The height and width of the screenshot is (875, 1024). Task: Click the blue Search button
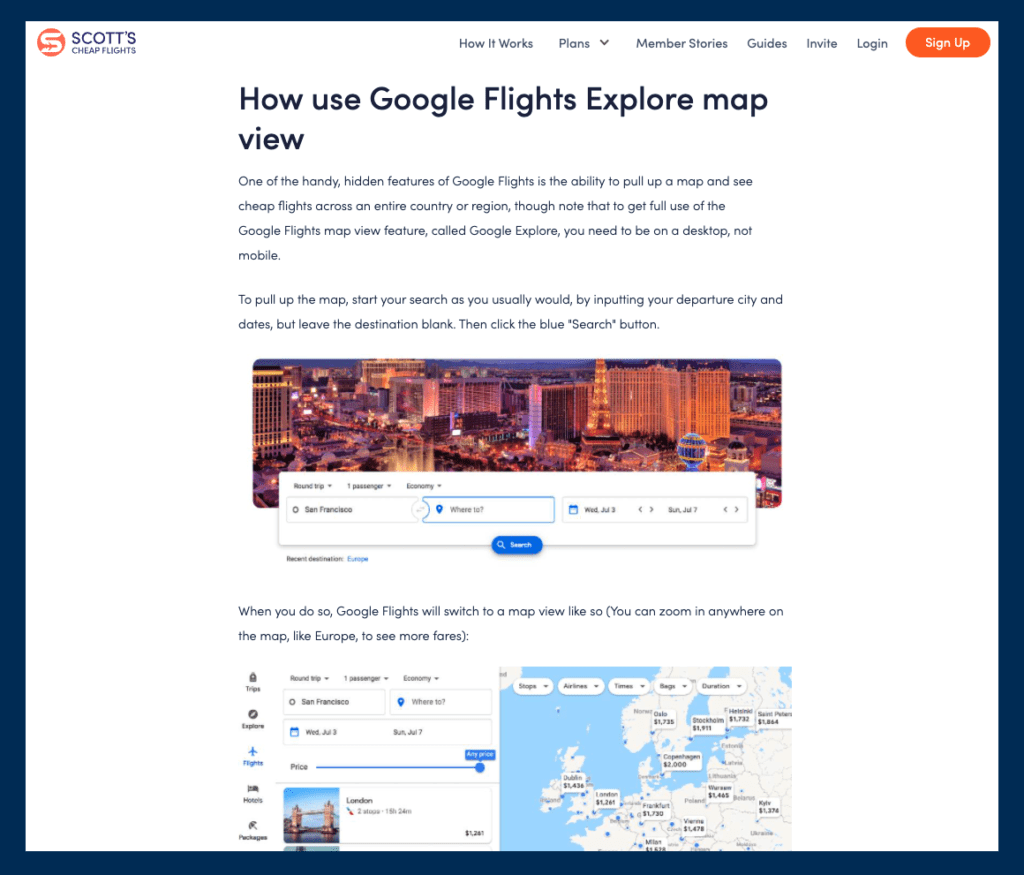517,545
